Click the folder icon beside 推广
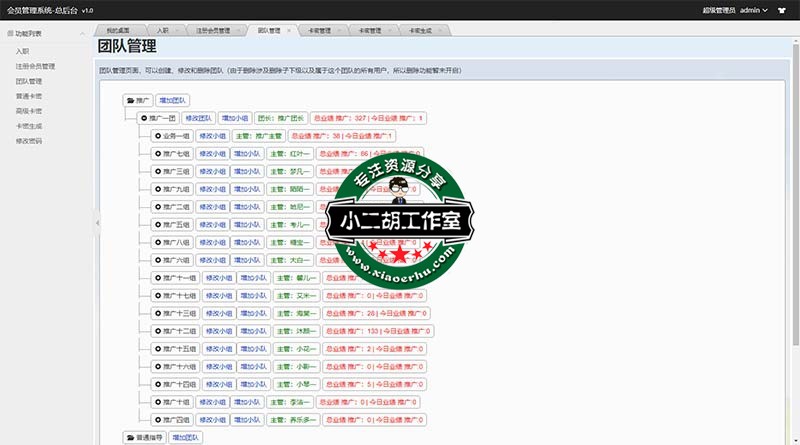This screenshot has height=445, width=800. point(129,101)
